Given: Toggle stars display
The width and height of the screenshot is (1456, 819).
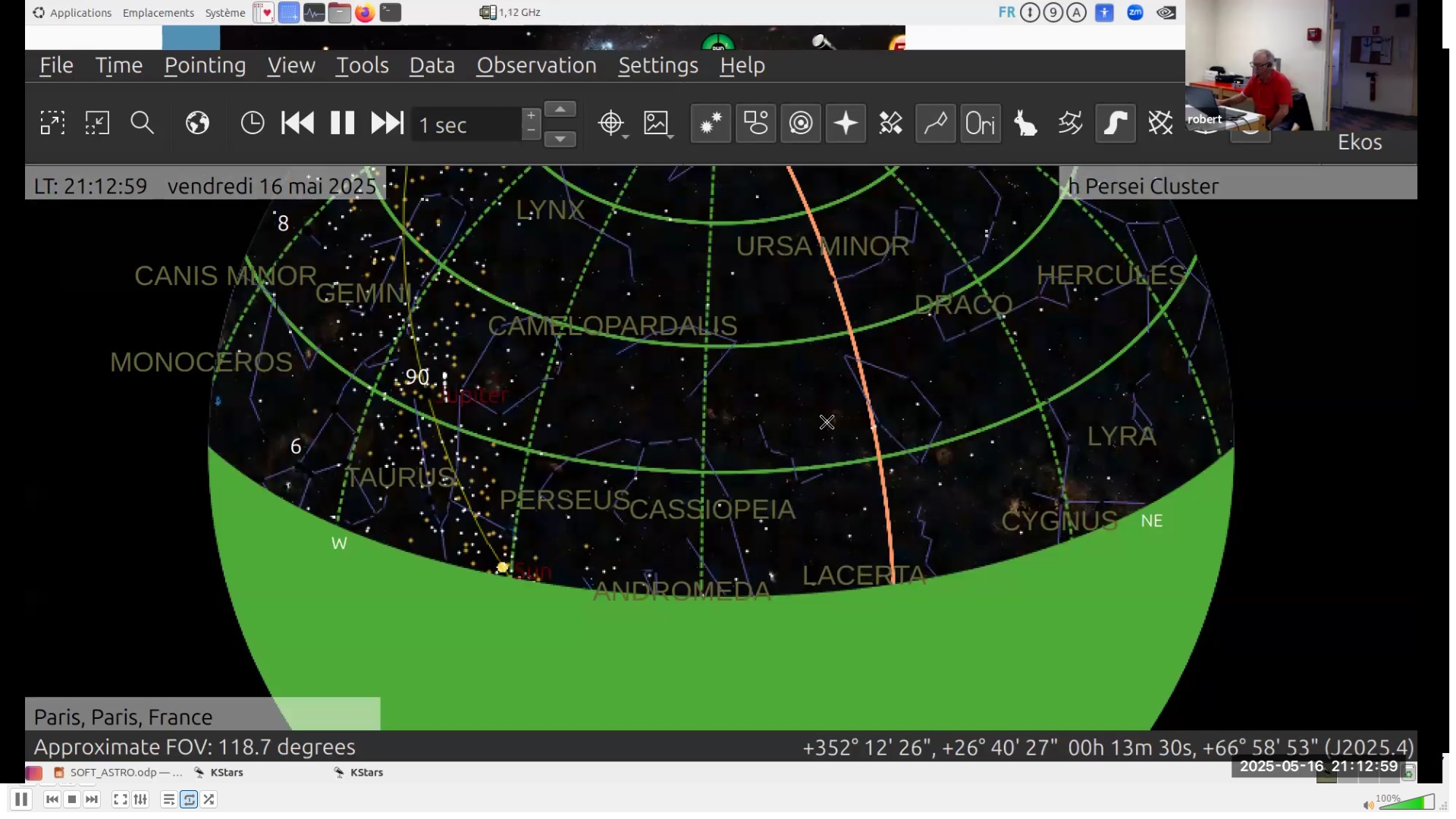Looking at the screenshot, I should tap(711, 123).
